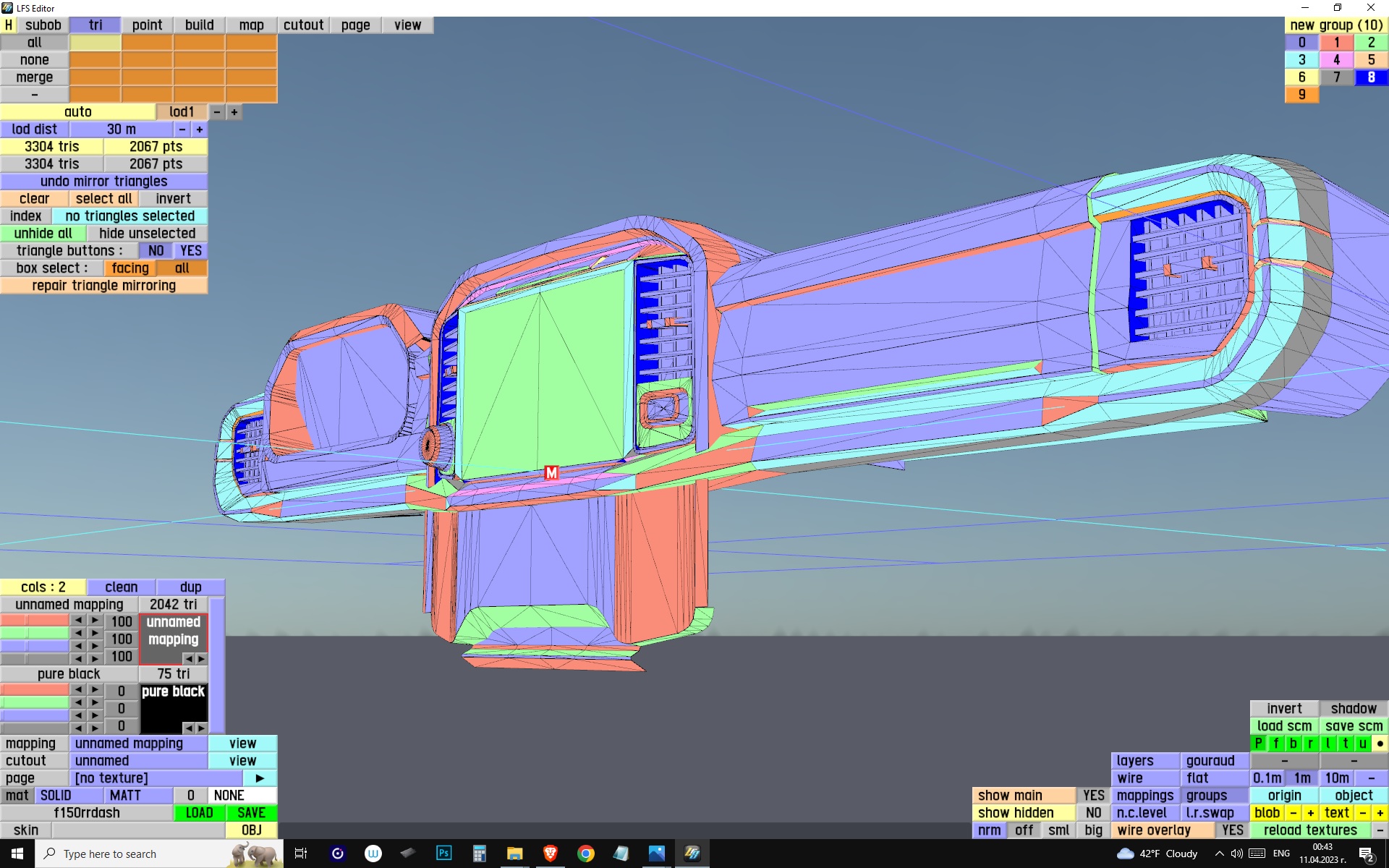This screenshot has width=1389, height=868.
Task: Set triangle buttons to YES
Action: click(191, 251)
